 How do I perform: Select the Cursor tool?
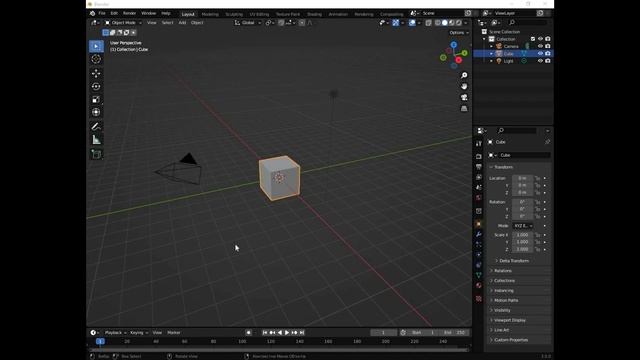pos(96,59)
